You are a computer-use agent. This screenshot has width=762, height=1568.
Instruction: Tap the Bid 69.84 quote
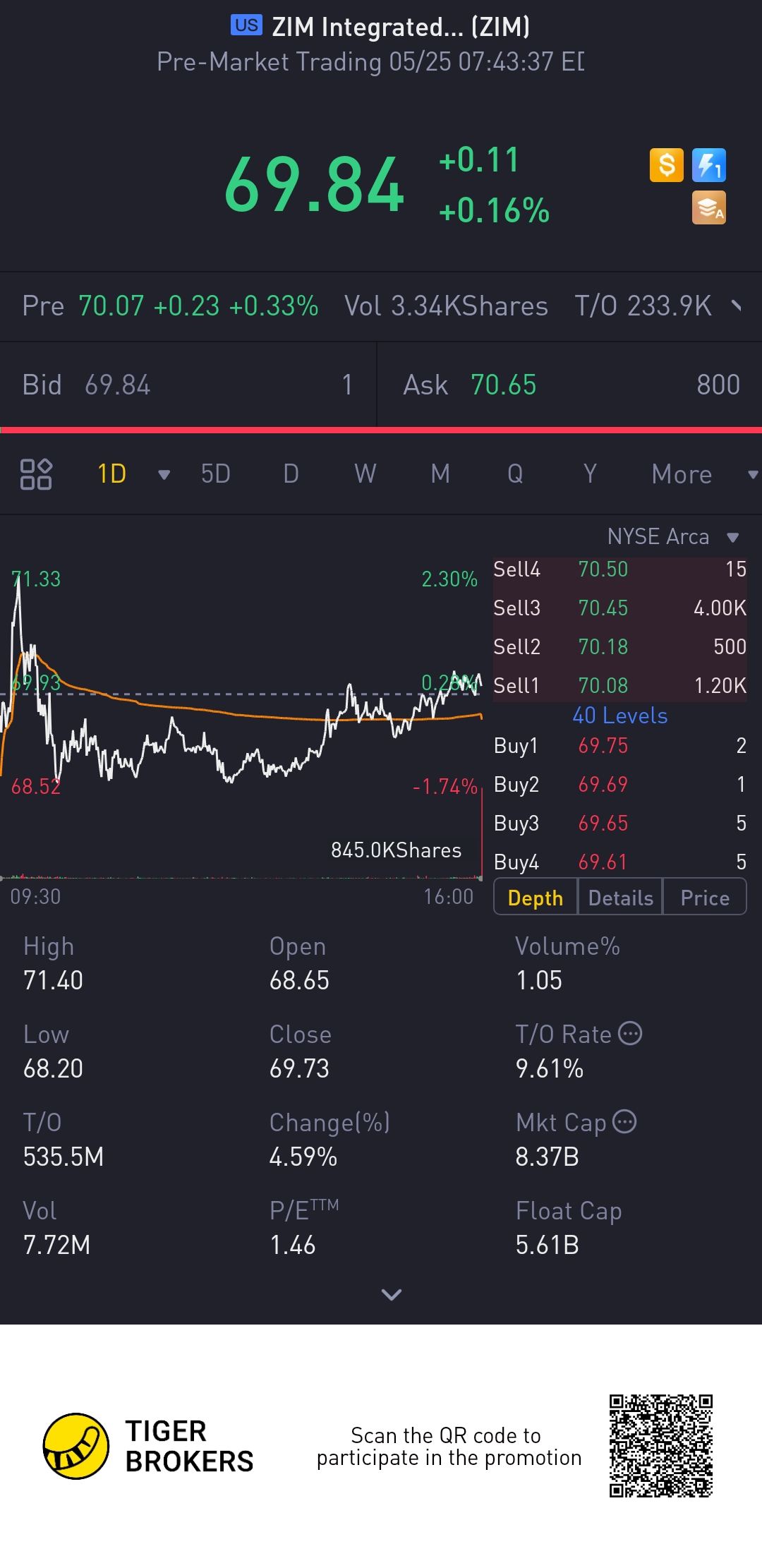pos(188,385)
